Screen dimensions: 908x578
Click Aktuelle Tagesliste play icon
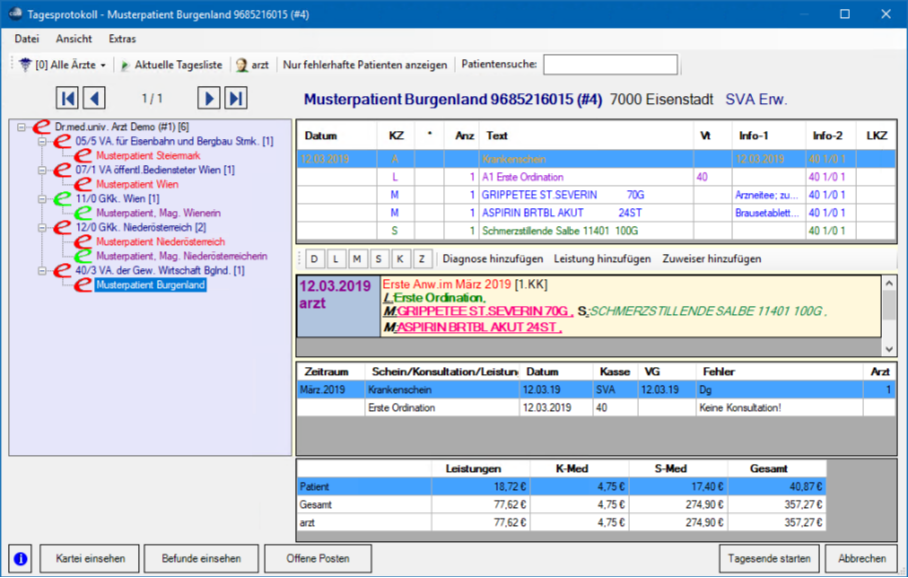[125, 65]
